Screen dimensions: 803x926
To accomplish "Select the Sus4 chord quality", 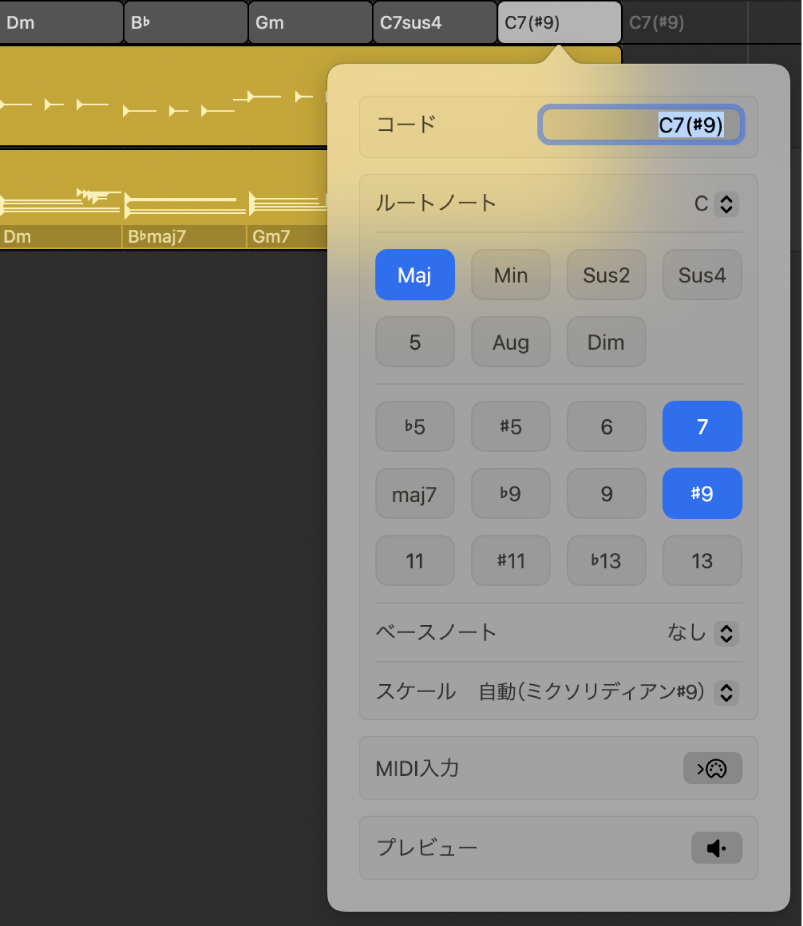I will click(x=702, y=274).
